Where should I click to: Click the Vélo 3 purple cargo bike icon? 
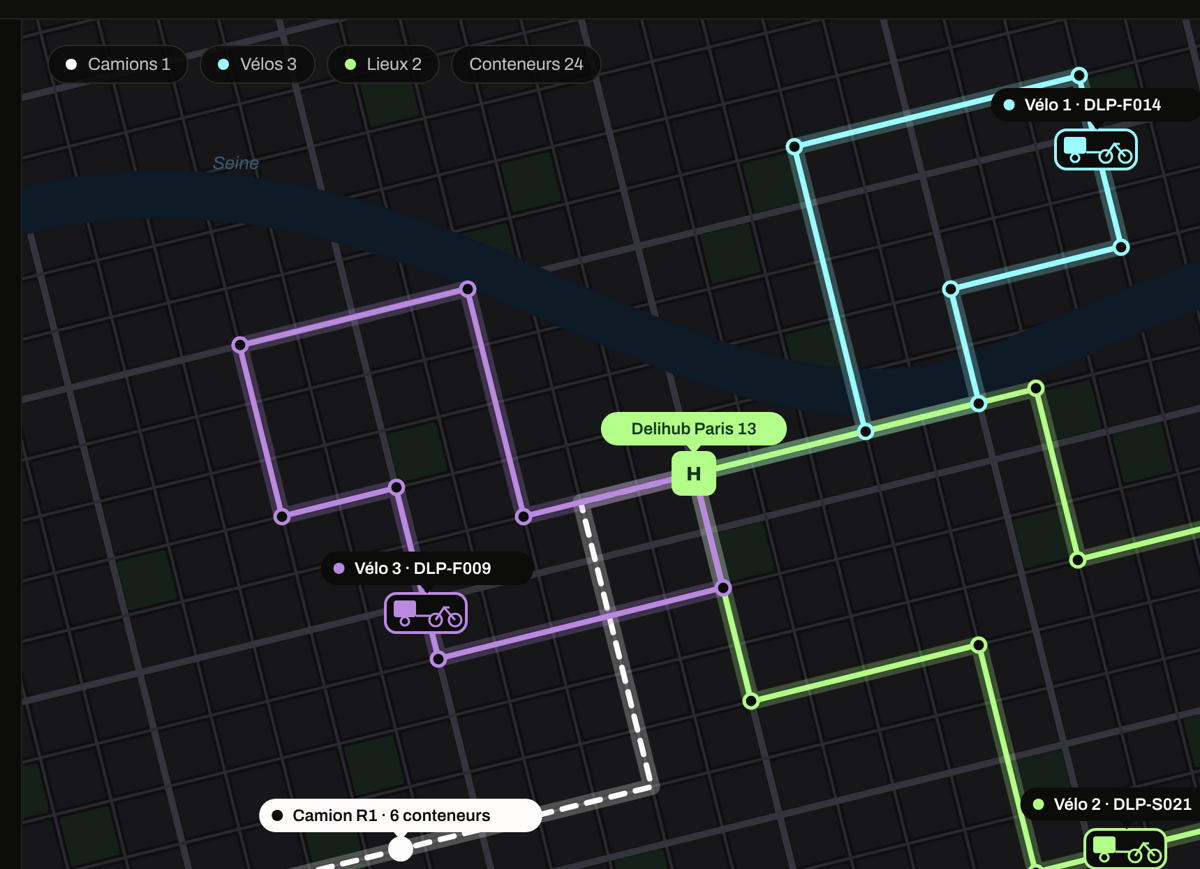426,613
